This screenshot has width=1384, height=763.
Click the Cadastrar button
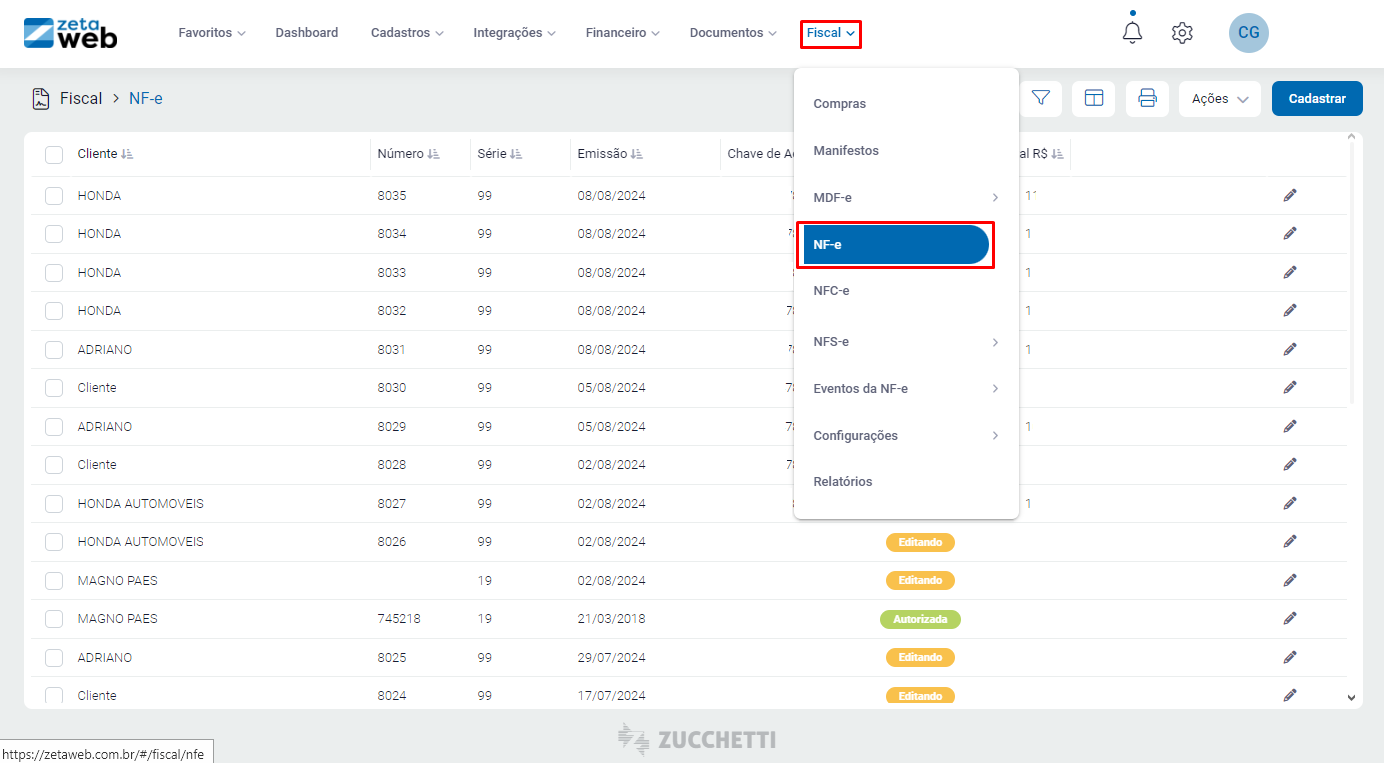click(1316, 99)
